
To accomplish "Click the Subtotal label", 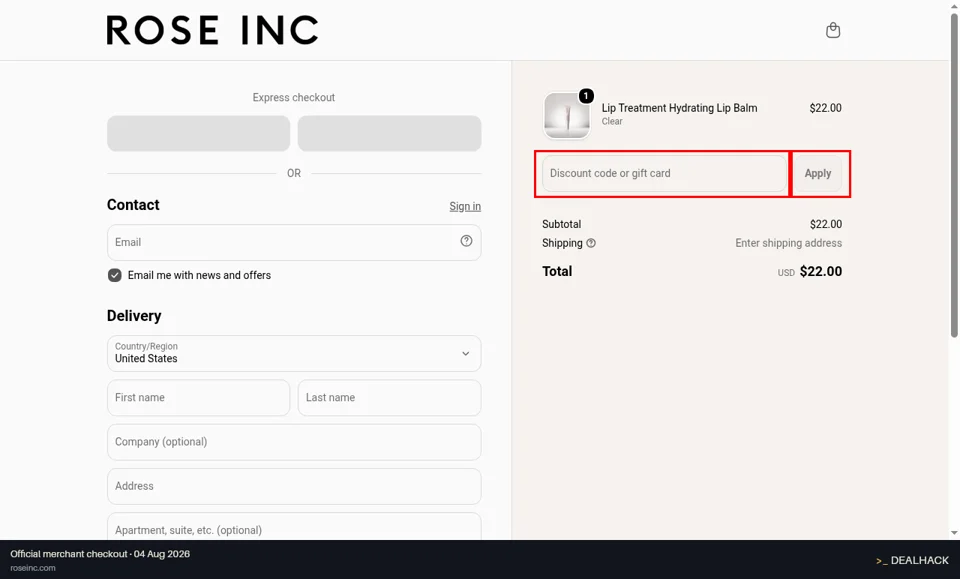I will pos(561,224).
